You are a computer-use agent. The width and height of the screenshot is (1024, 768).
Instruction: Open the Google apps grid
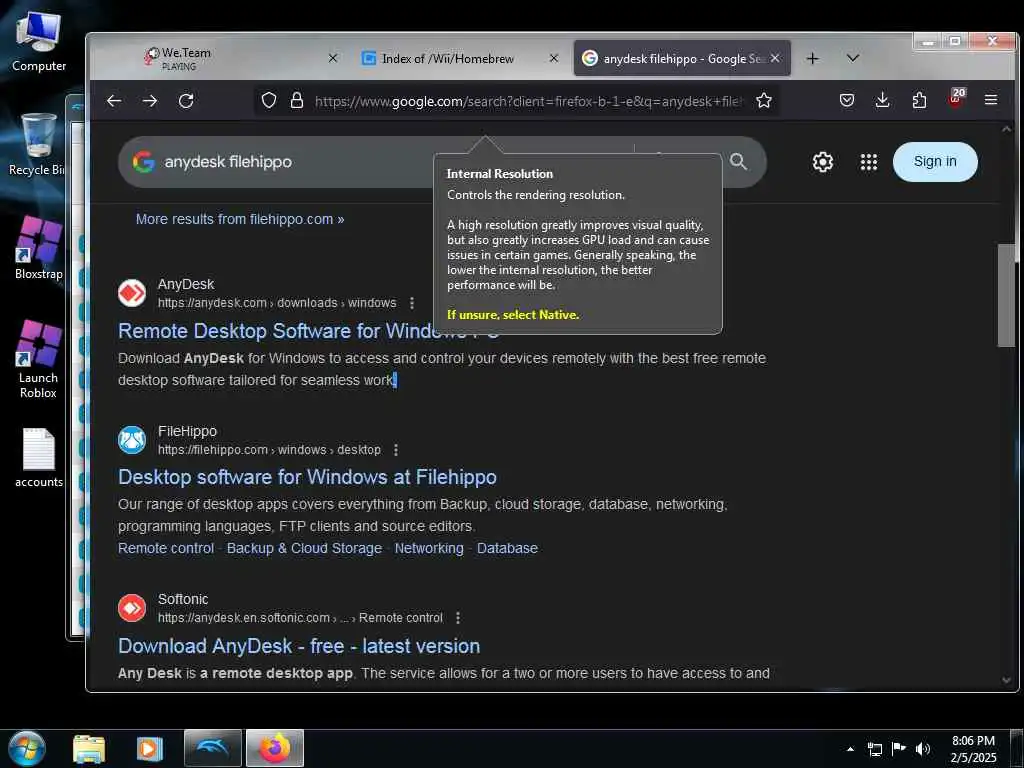(869, 161)
